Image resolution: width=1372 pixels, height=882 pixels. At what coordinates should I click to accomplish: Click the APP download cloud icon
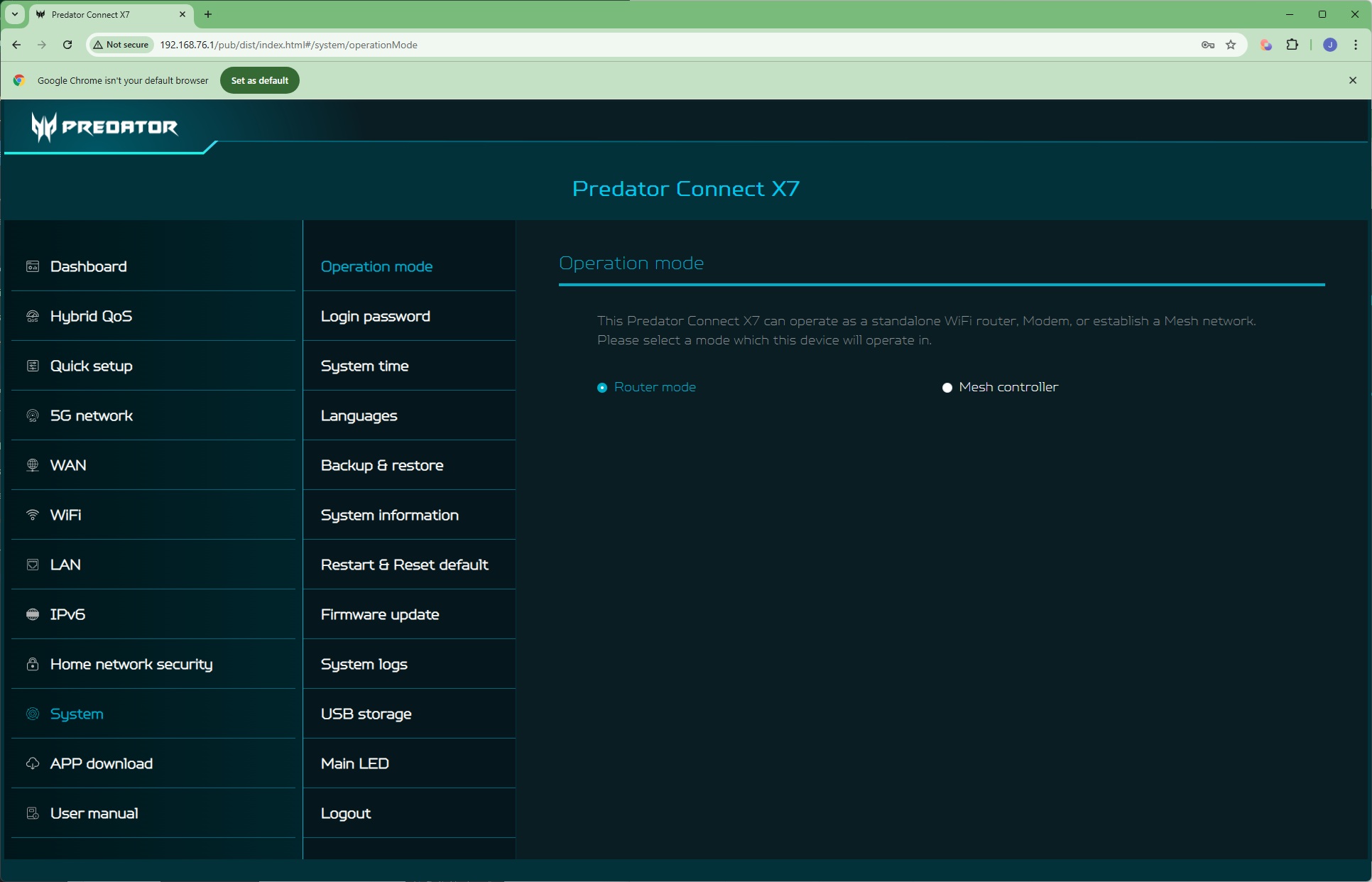pos(33,763)
